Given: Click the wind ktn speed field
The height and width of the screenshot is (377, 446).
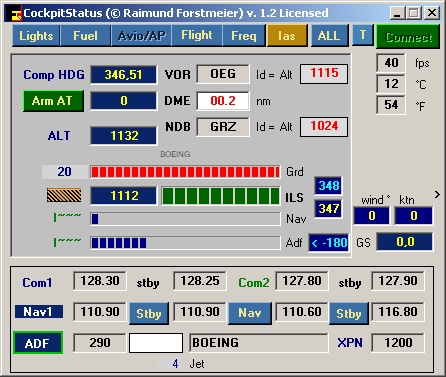Looking at the screenshot, I should pyautogui.click(x=414, y=216).
